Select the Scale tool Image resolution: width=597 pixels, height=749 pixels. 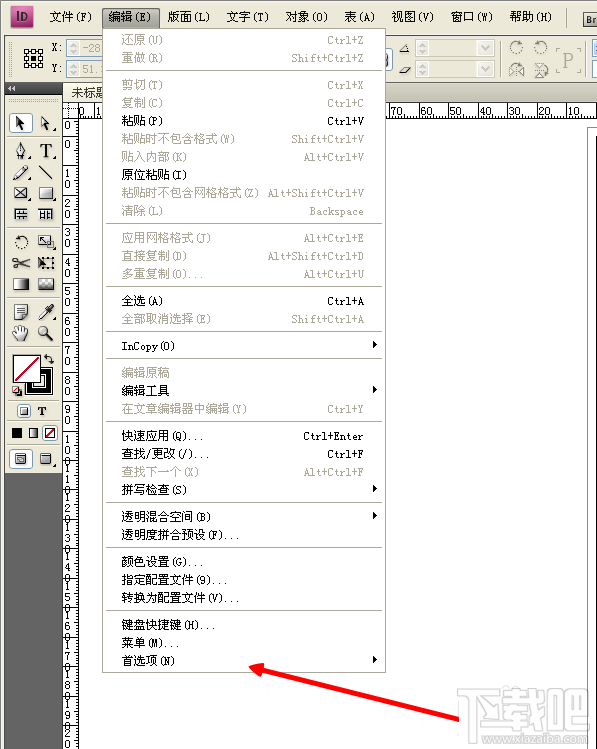[46, 242]
